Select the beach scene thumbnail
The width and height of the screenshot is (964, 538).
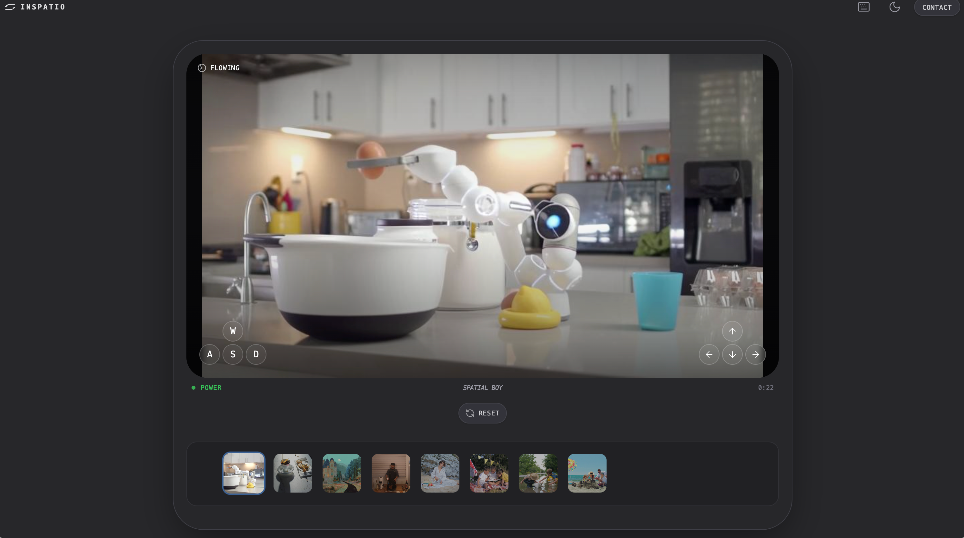pyautogui.click(x=587, y=473)
